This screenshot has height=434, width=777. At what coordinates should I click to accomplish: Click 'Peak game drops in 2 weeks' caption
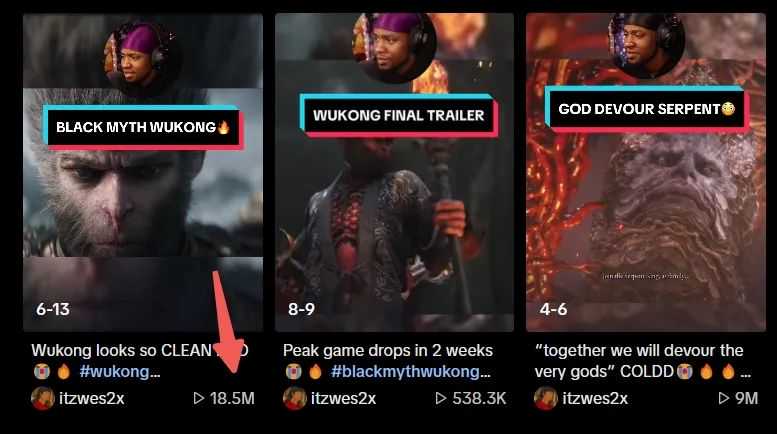[x=388, y=350]
